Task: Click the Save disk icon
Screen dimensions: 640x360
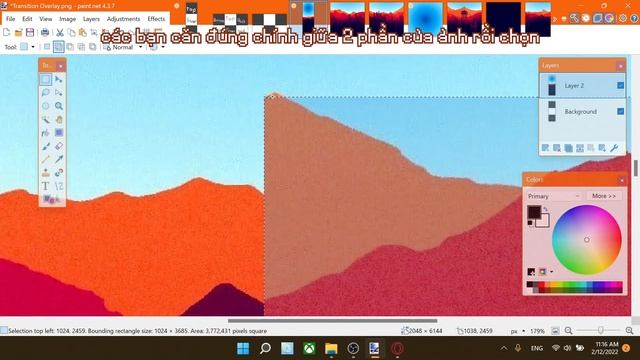Action: 30,32
